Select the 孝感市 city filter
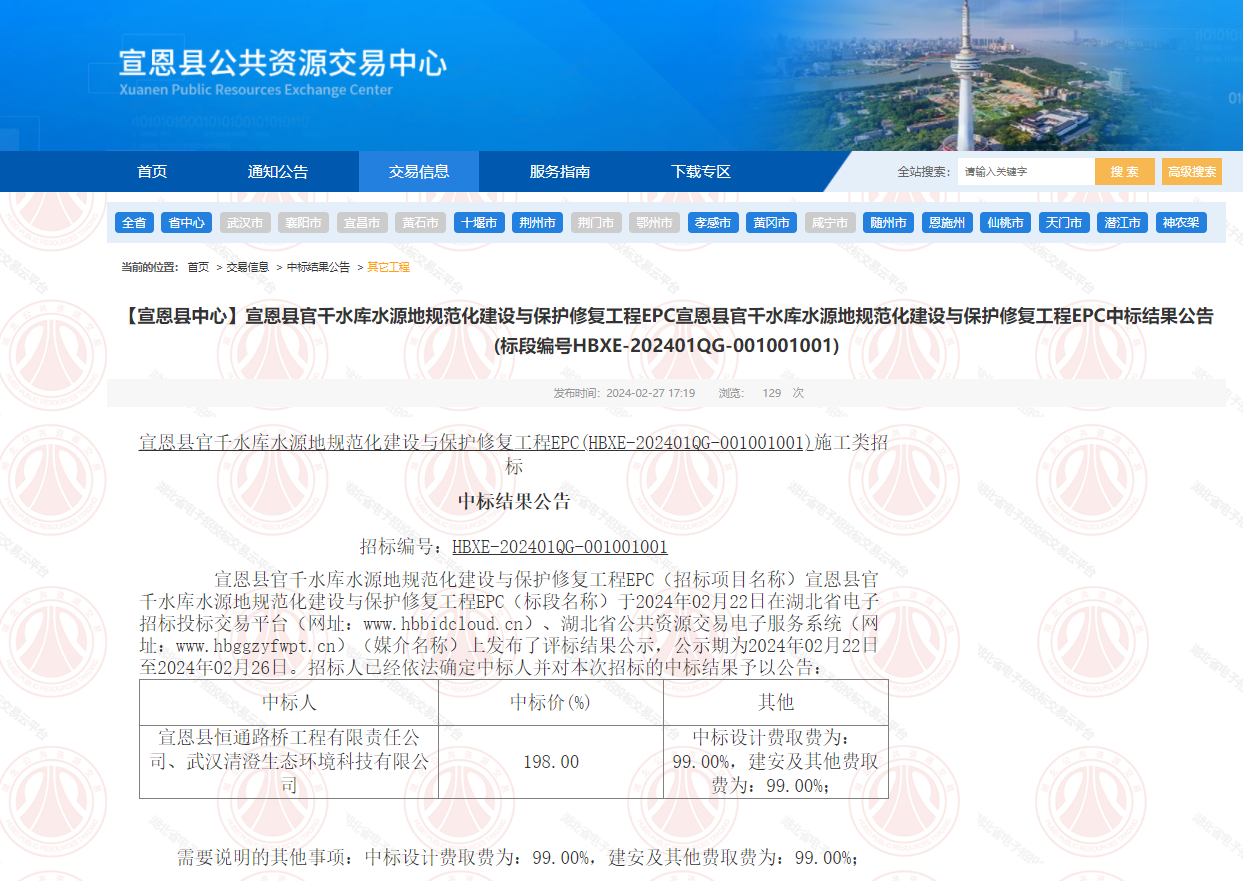 click(713, 223)
